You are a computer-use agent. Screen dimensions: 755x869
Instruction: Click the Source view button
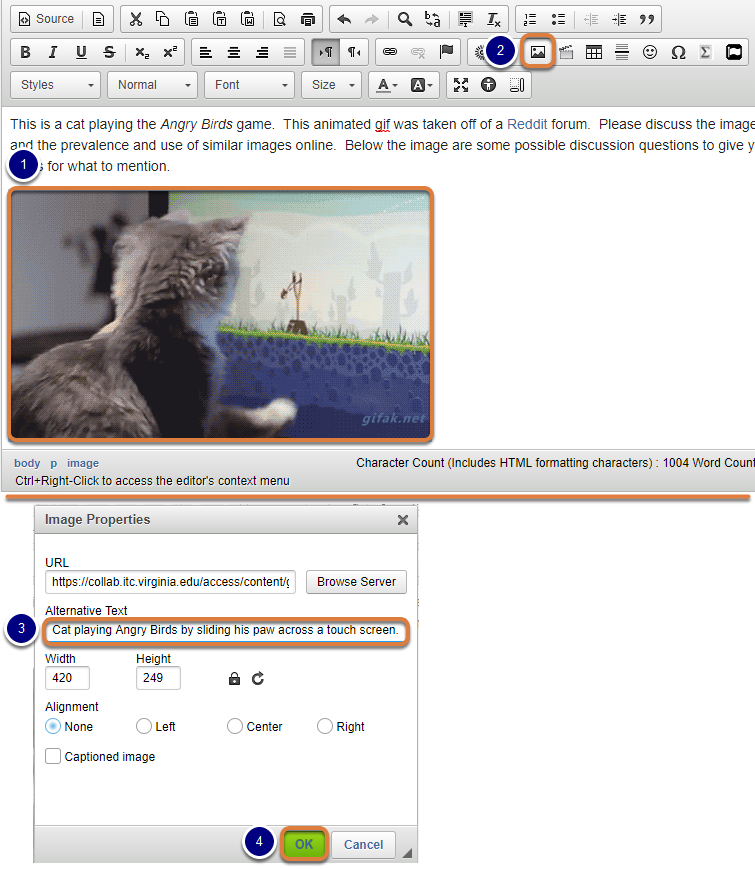[x=47, y=19]
